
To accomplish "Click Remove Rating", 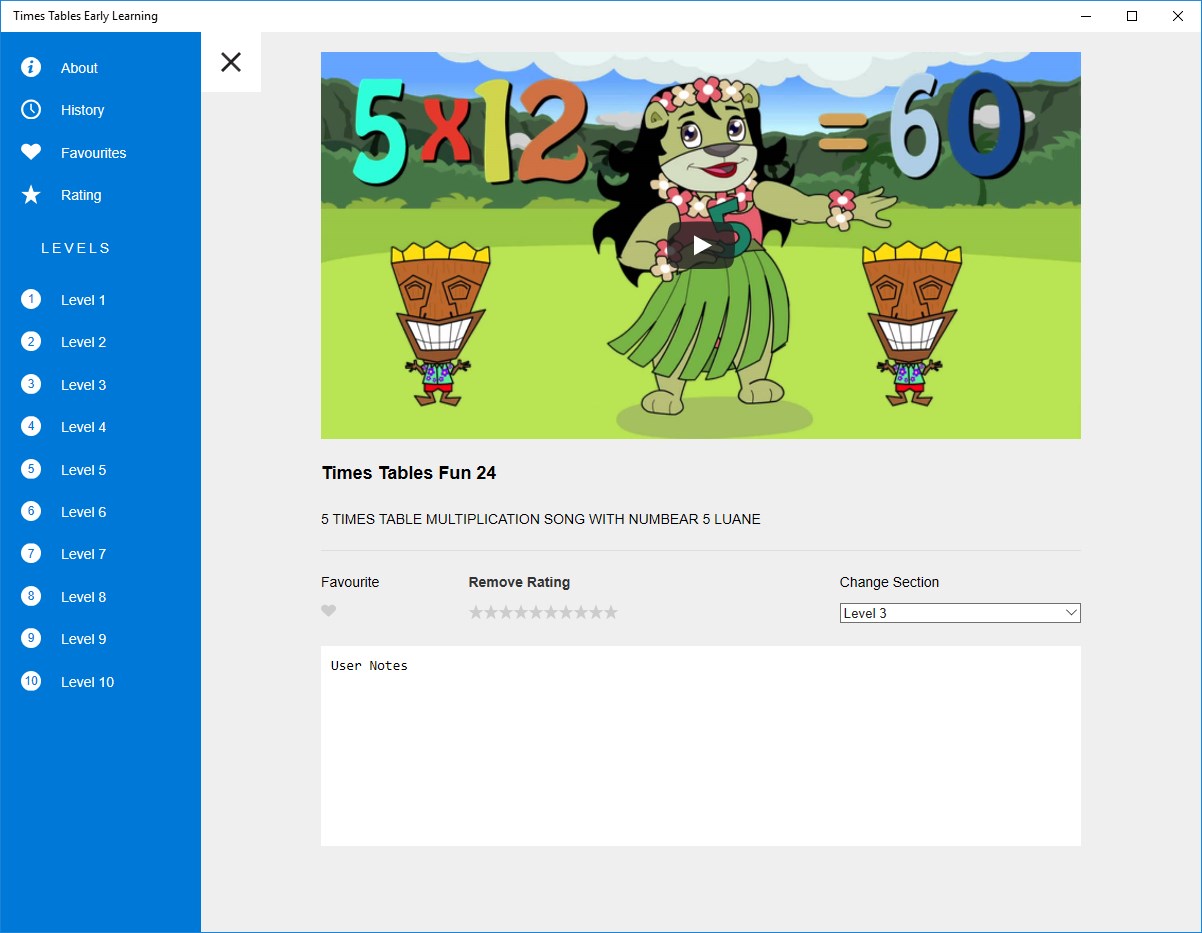I will (519, 582).
